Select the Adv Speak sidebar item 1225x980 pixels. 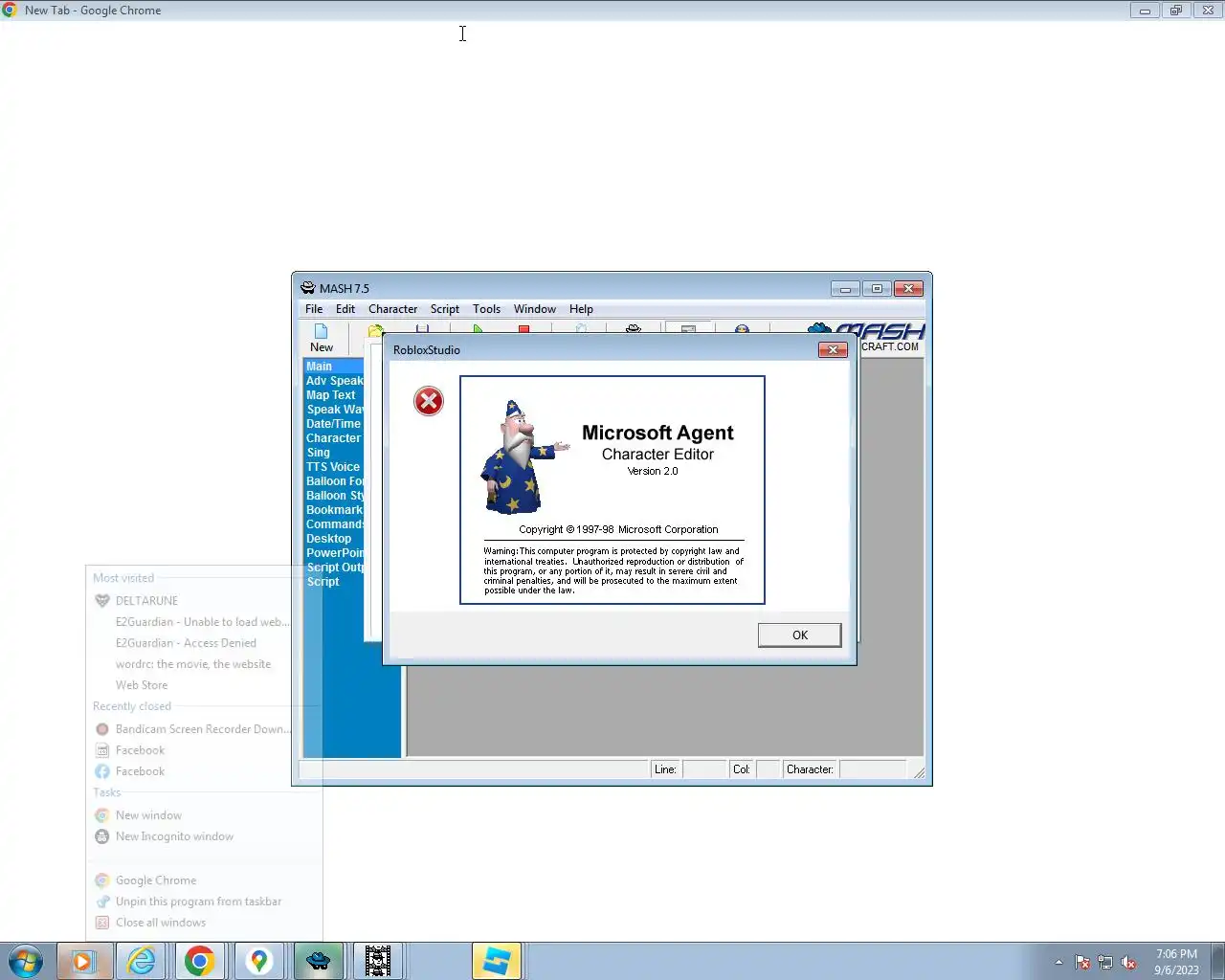[334, 381]
